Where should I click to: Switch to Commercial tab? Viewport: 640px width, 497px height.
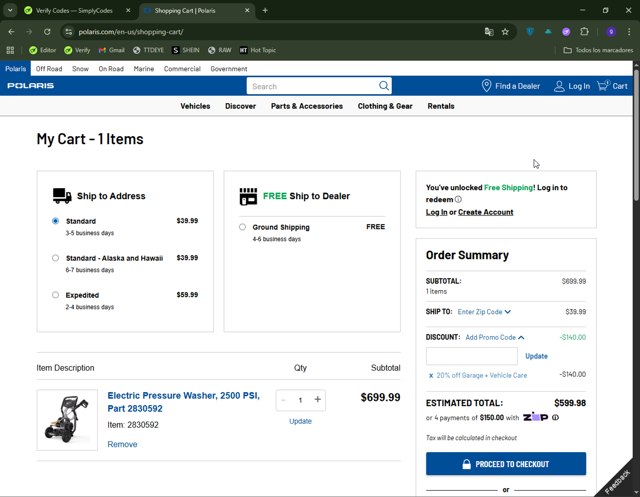click(182, 69)
